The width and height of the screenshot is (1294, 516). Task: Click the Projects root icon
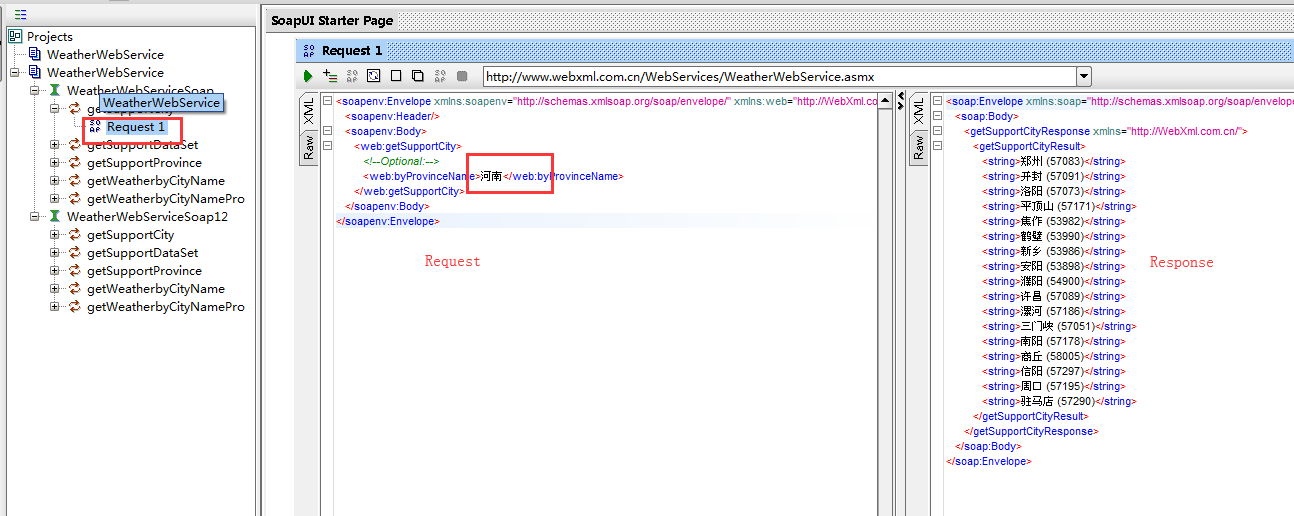click(15, 36)
